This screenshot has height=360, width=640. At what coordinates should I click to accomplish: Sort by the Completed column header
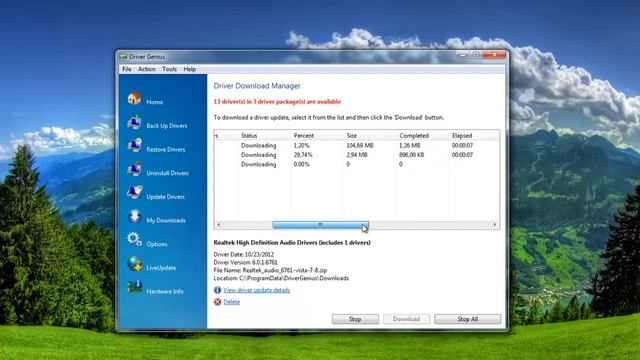(414, 136)
